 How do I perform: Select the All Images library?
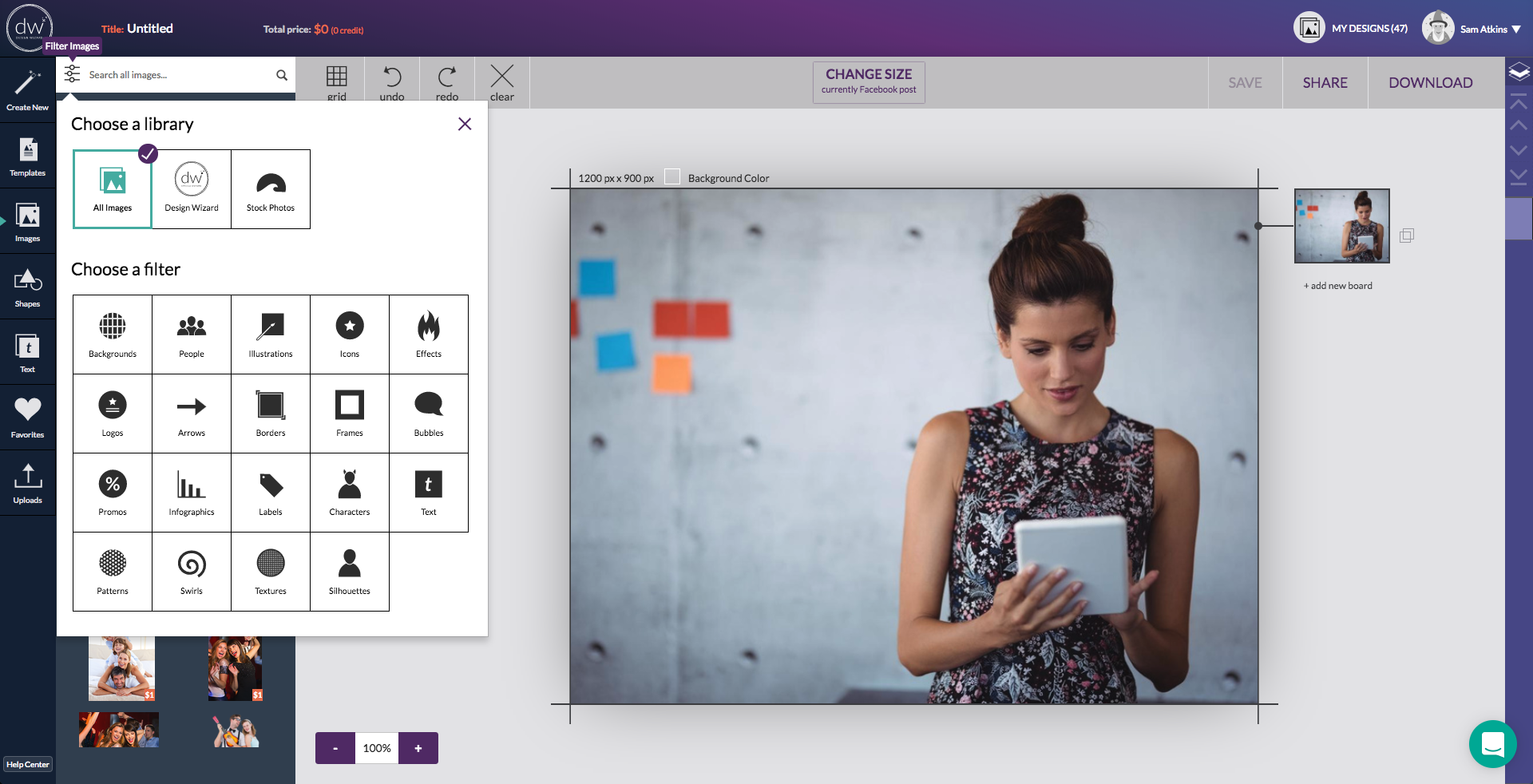[113, 189]
